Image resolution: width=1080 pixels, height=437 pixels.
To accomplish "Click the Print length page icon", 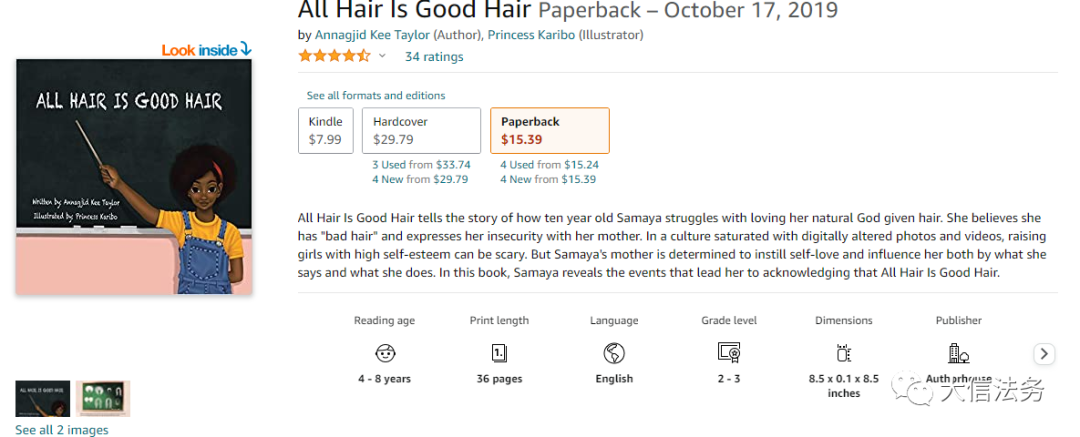I will (499, 353).
